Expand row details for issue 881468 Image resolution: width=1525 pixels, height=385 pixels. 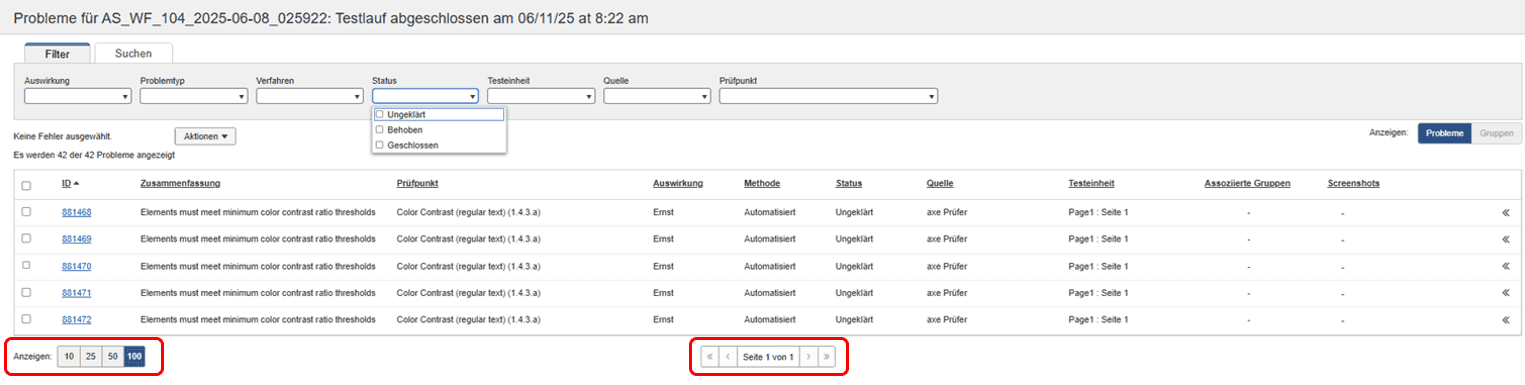click(x=1504, y=212)
